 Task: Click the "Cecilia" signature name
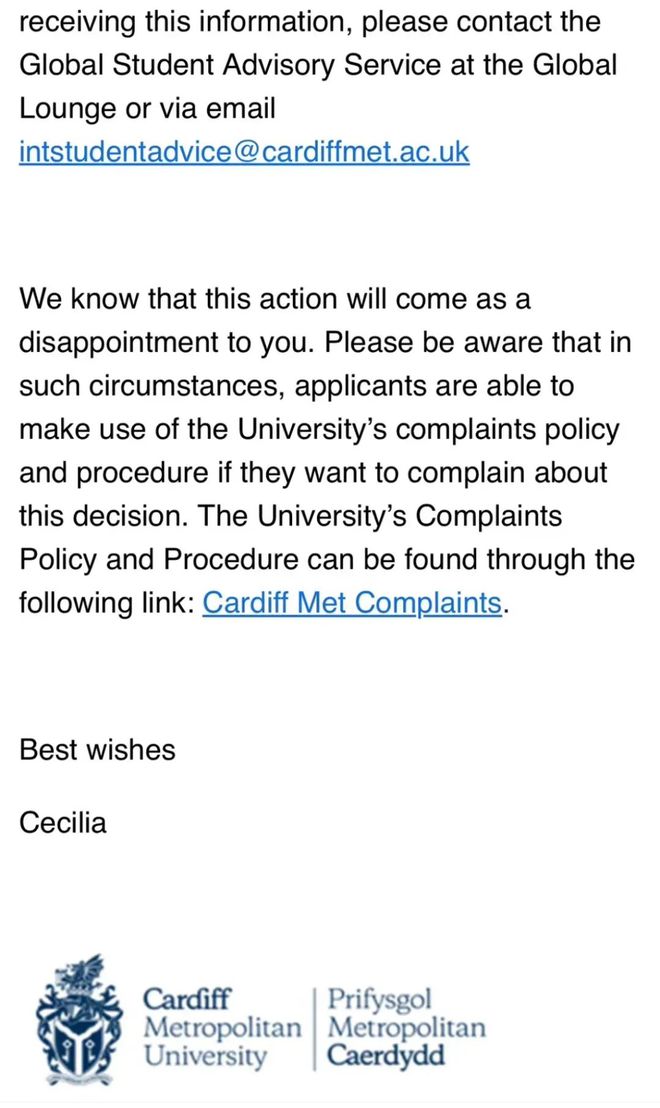(x=63, y=823)
